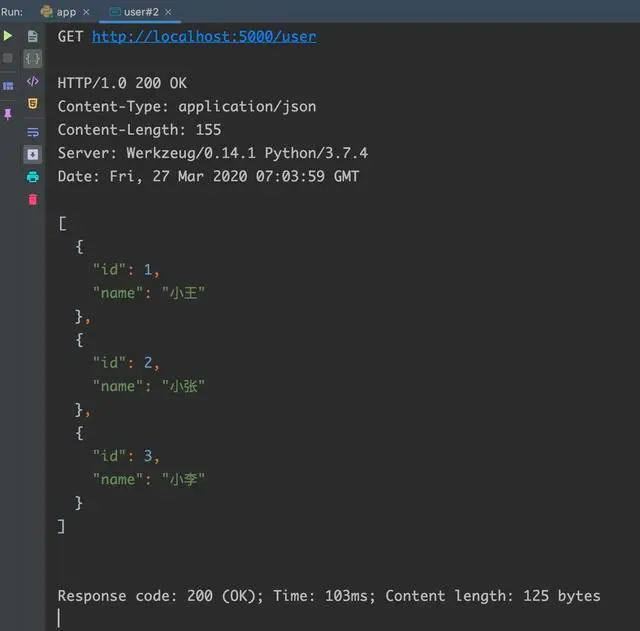Close the user#2 tab
This screenshot has width=640, height=631.
click(168, 12)
